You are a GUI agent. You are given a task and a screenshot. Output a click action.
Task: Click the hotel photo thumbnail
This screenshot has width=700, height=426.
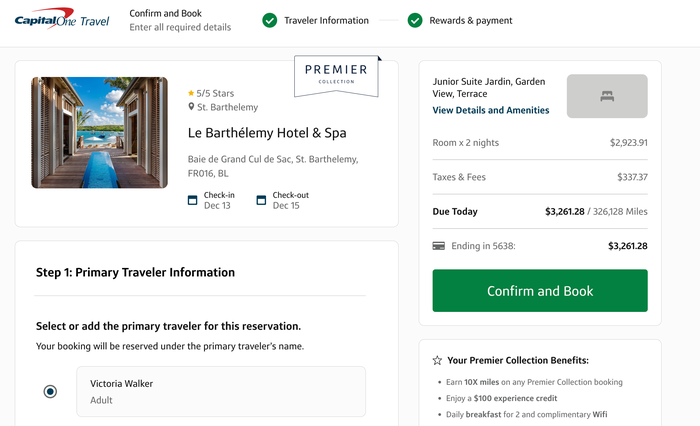[x=100, y=133]
